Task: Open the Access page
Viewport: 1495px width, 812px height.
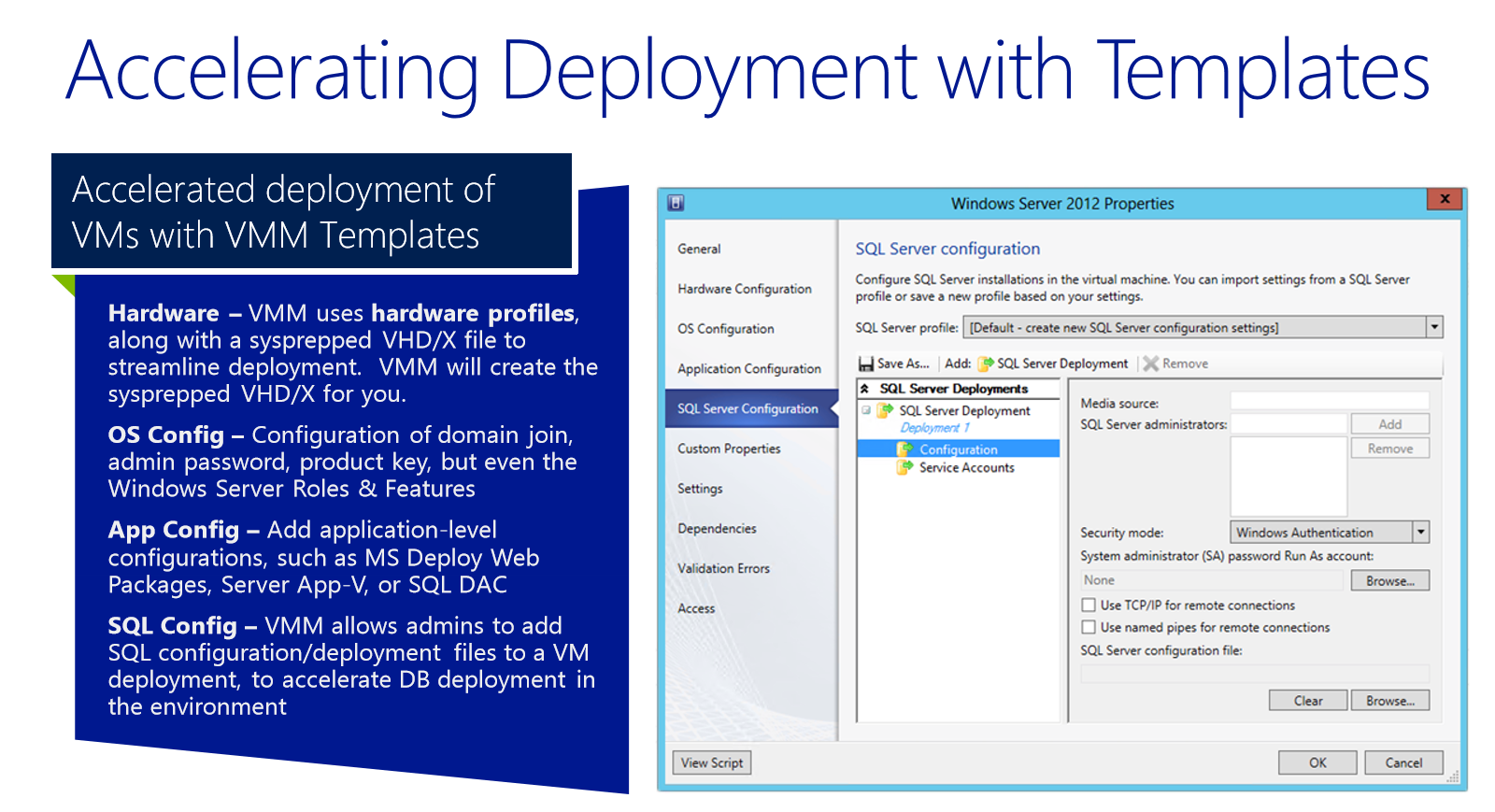Action: coord(696,608)
